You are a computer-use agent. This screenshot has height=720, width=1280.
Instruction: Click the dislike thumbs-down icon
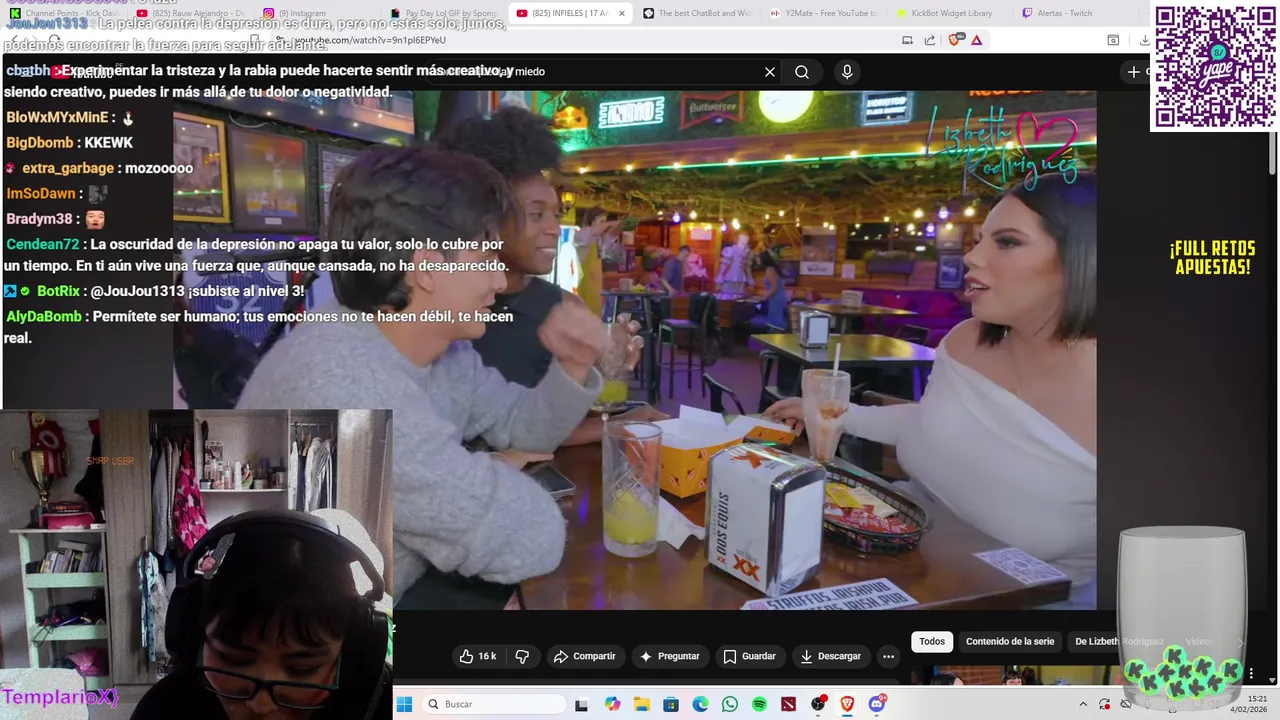coord(522,656)
